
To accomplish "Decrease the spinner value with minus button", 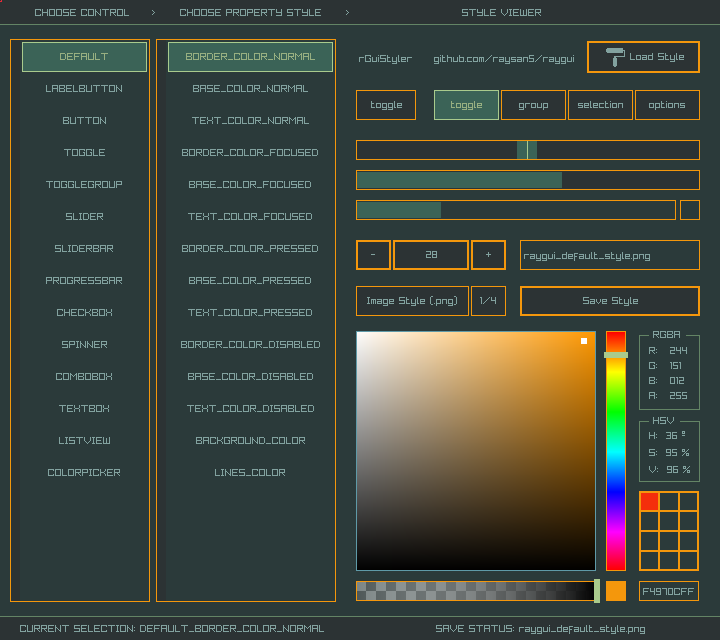I will [373, 255].
